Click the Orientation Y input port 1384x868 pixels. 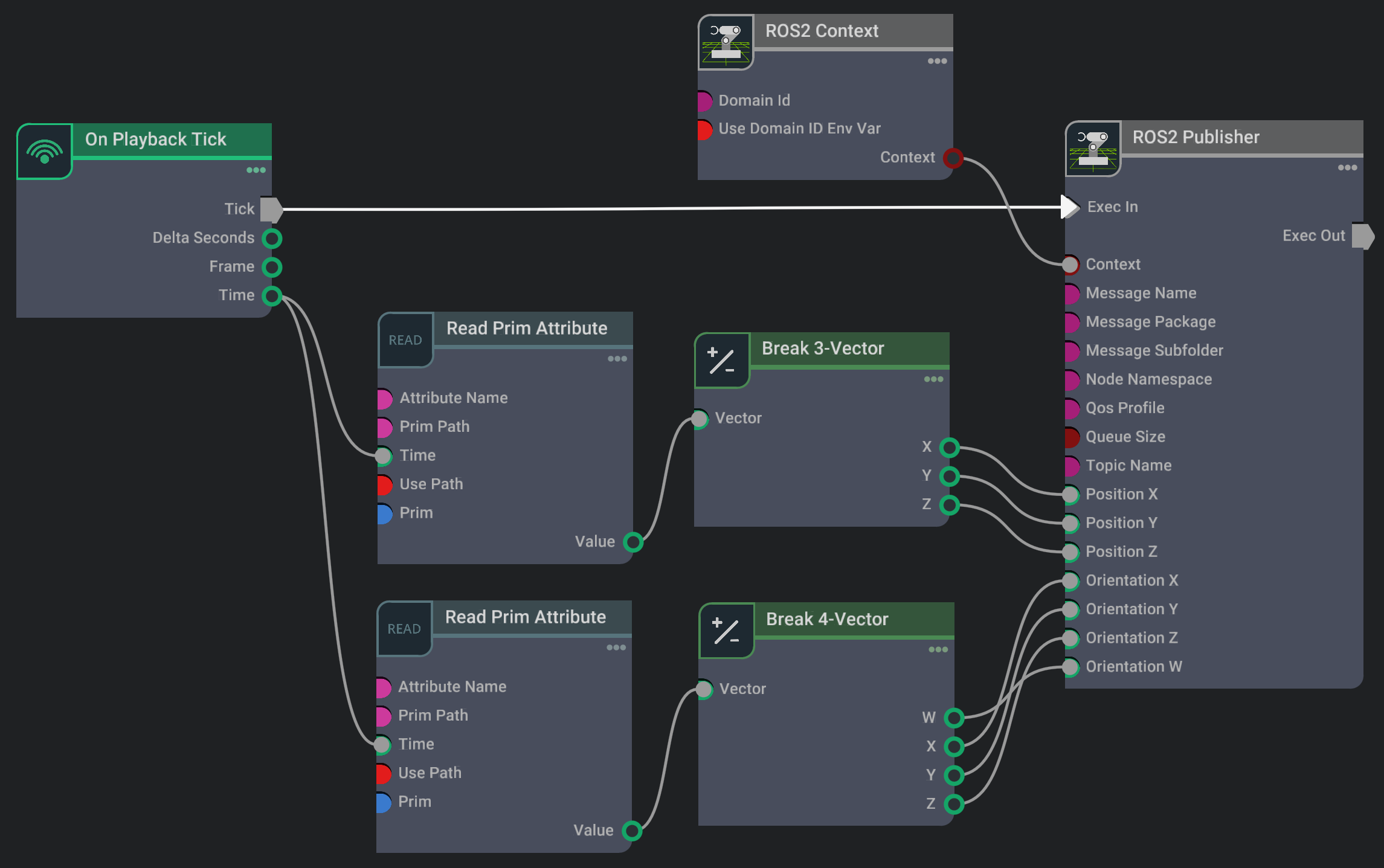(x=1070, y=609)
